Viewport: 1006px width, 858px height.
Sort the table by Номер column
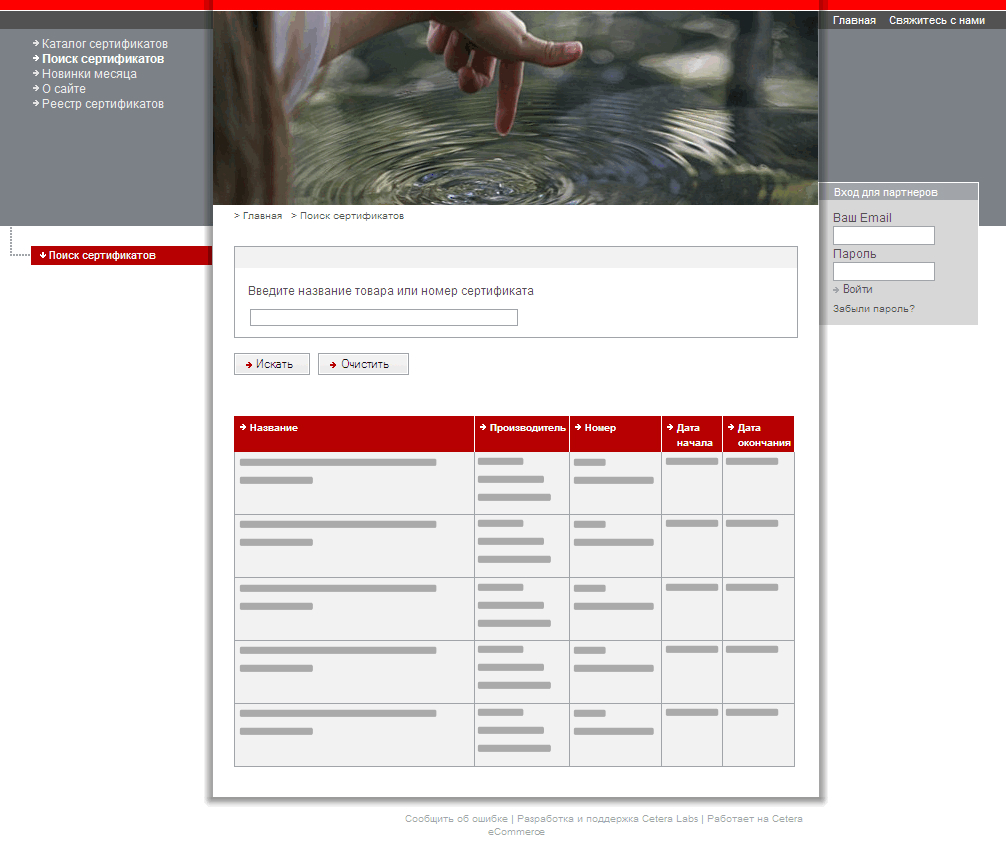pos(600,428)
